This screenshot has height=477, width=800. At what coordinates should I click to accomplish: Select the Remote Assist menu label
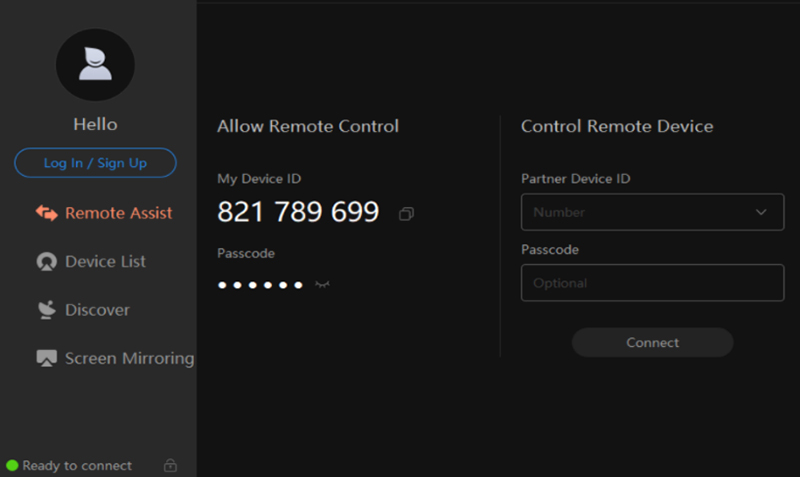point(118,213)
